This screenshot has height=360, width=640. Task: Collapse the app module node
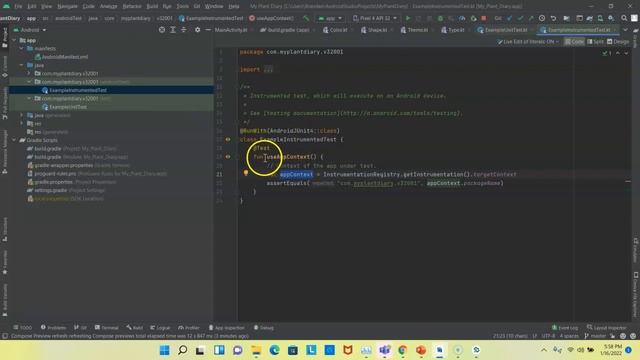point(15,40)
